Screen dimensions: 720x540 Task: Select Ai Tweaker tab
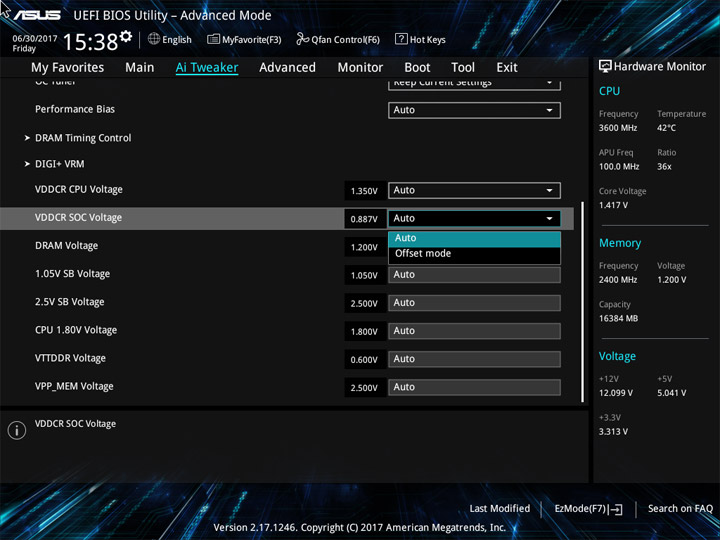[207, 68]
